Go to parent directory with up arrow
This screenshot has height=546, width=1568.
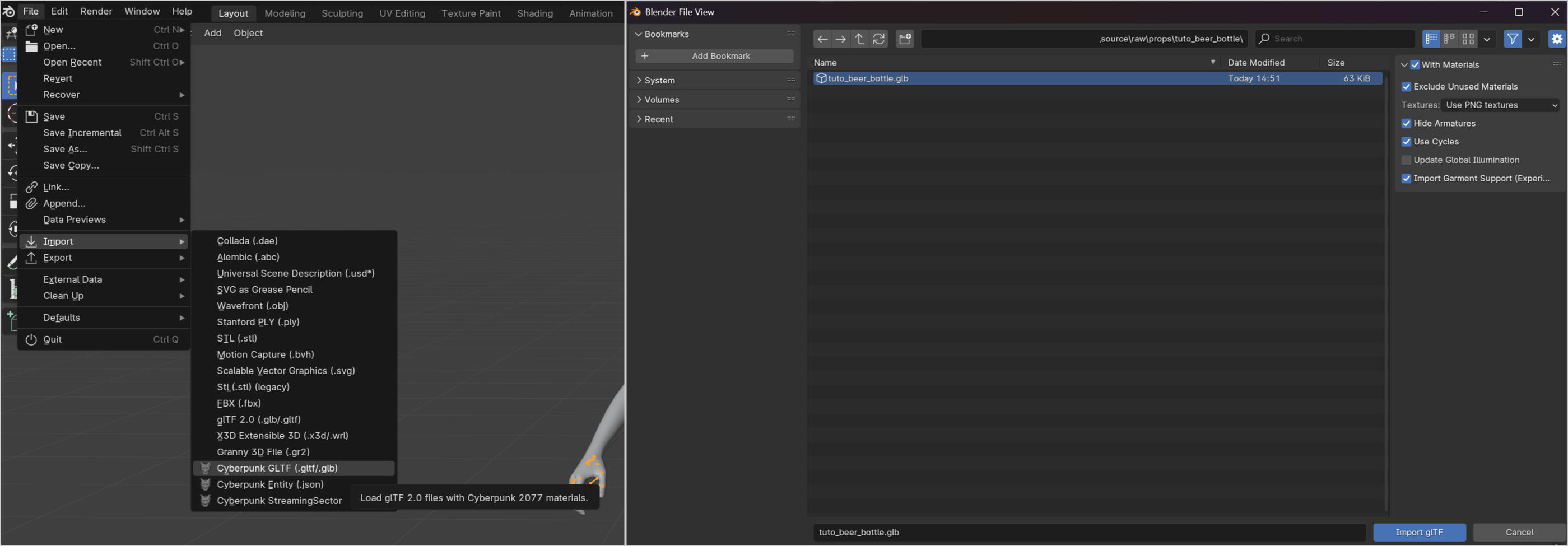click(x=859, y=39)
